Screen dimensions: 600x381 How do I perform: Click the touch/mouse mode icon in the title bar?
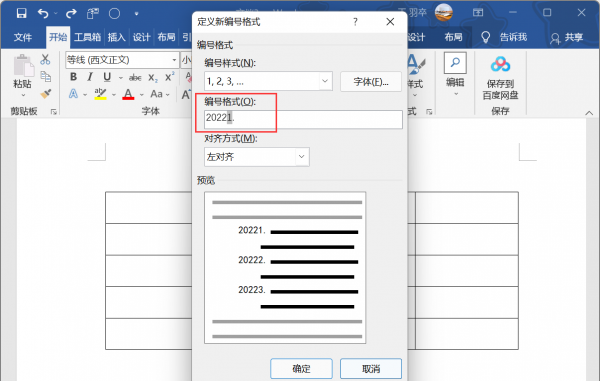[92, 14]
